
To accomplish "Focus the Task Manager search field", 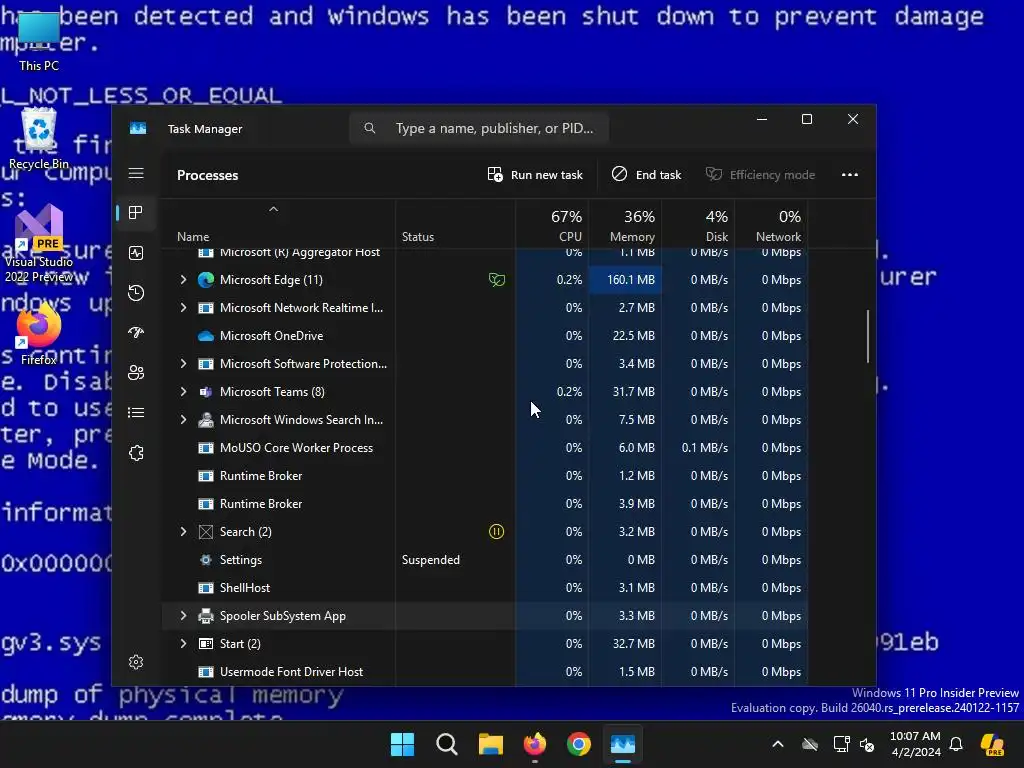I will pyautogui.click(x=479, y=128).
